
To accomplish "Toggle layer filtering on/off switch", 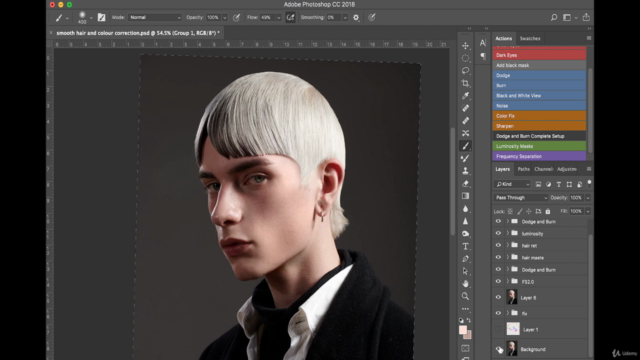I will click(x=589, y=183).
